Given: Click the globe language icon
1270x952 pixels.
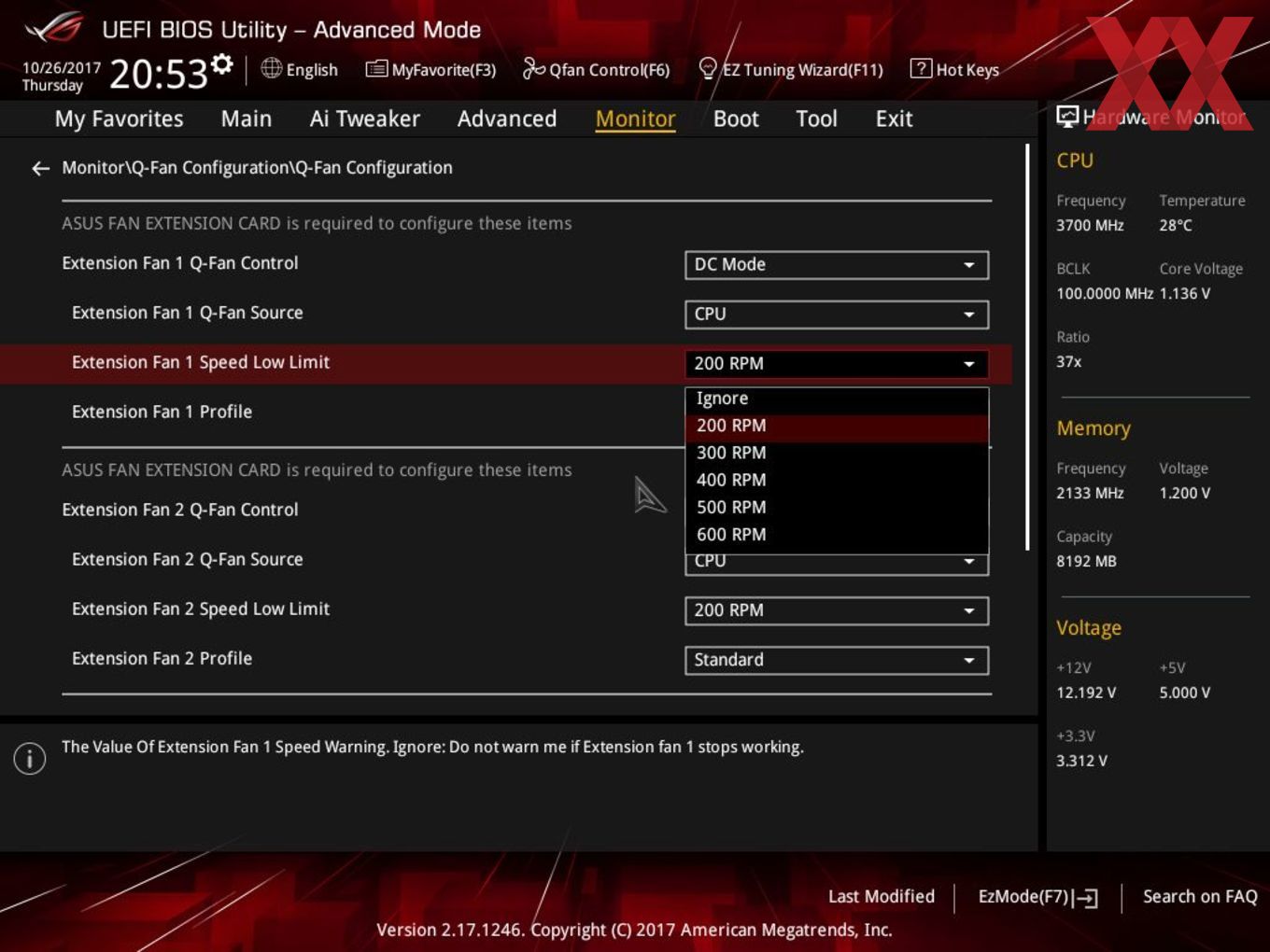Looking at the screenshot, I should pyautogui.click(x=271, y=68).
